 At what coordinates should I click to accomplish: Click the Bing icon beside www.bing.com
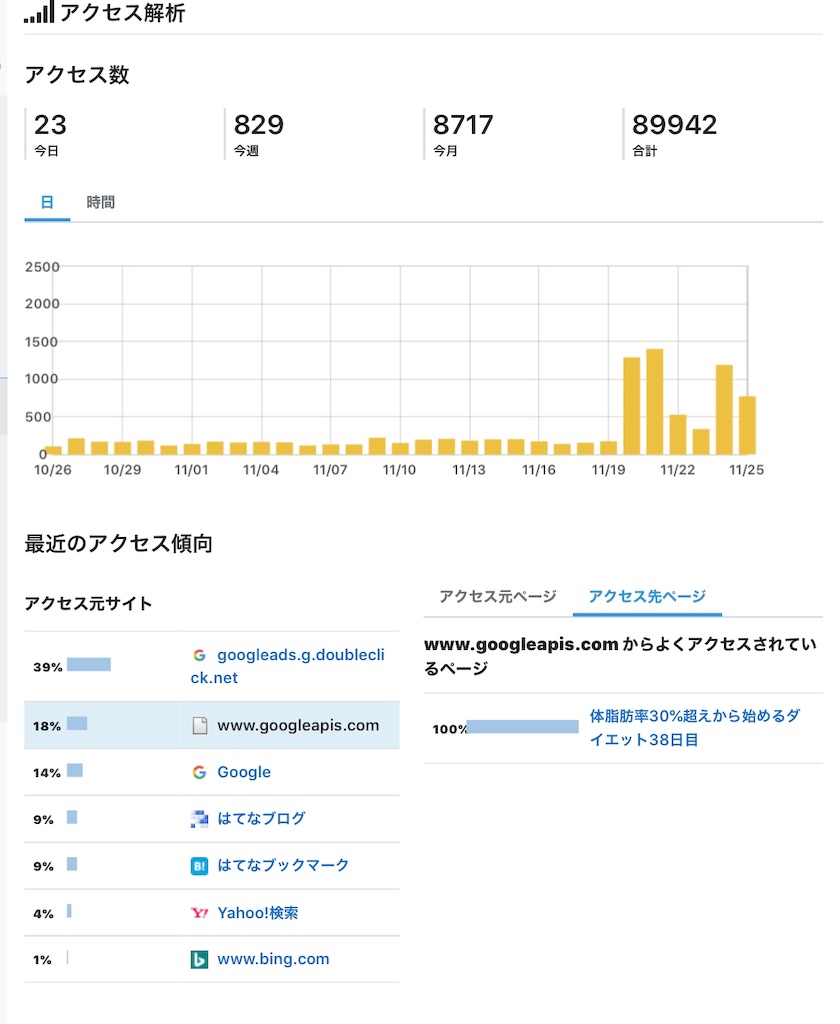(199, 959)
